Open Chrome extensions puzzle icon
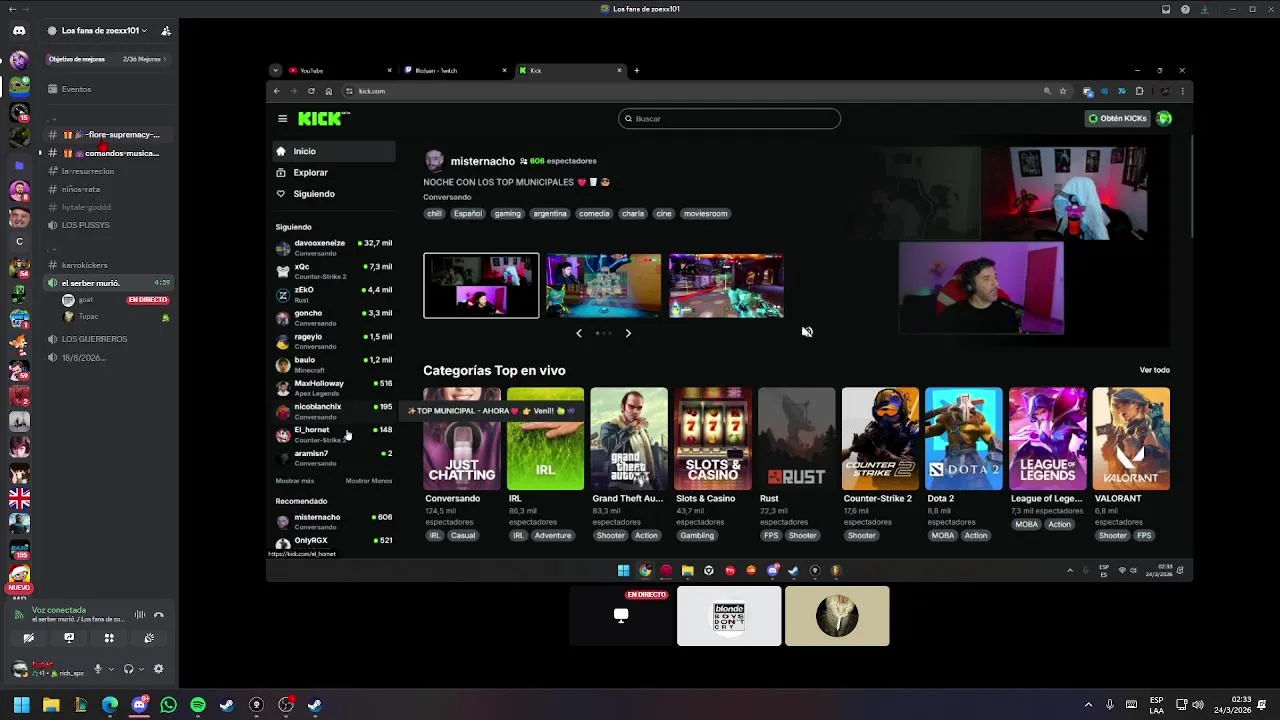 1139,91
